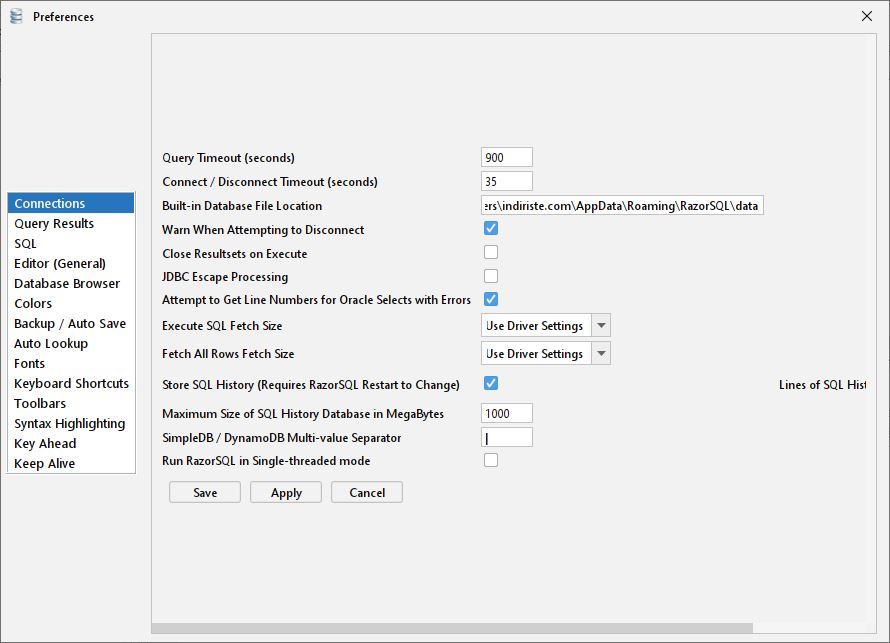Open Colors preferences
The width and height of the screenshot is (890, 643).
point(71,304)
